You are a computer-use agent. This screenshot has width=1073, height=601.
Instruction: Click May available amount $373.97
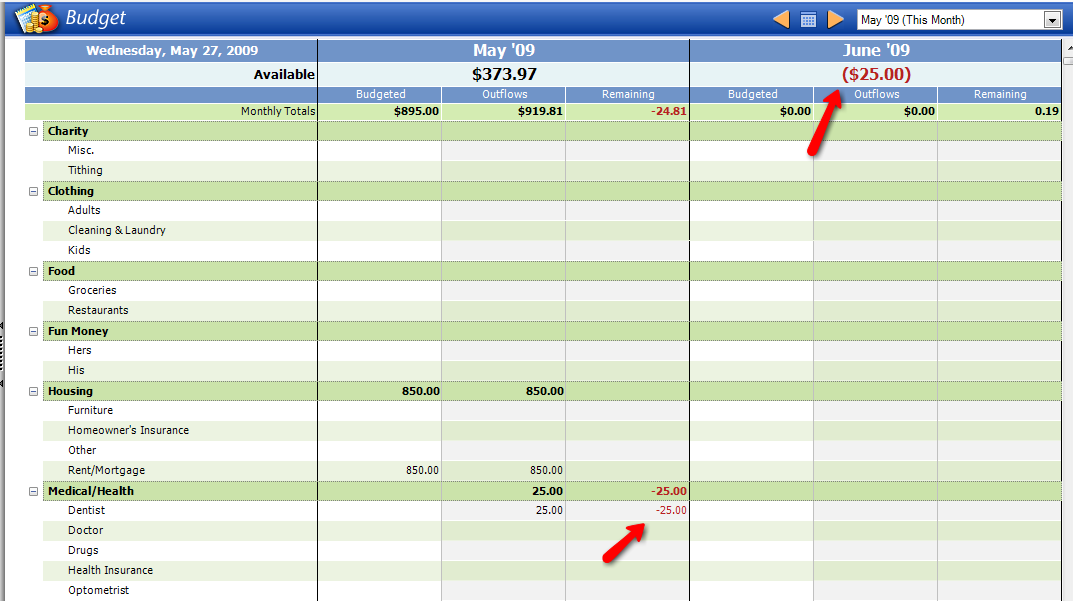click(x=504, y=74)
